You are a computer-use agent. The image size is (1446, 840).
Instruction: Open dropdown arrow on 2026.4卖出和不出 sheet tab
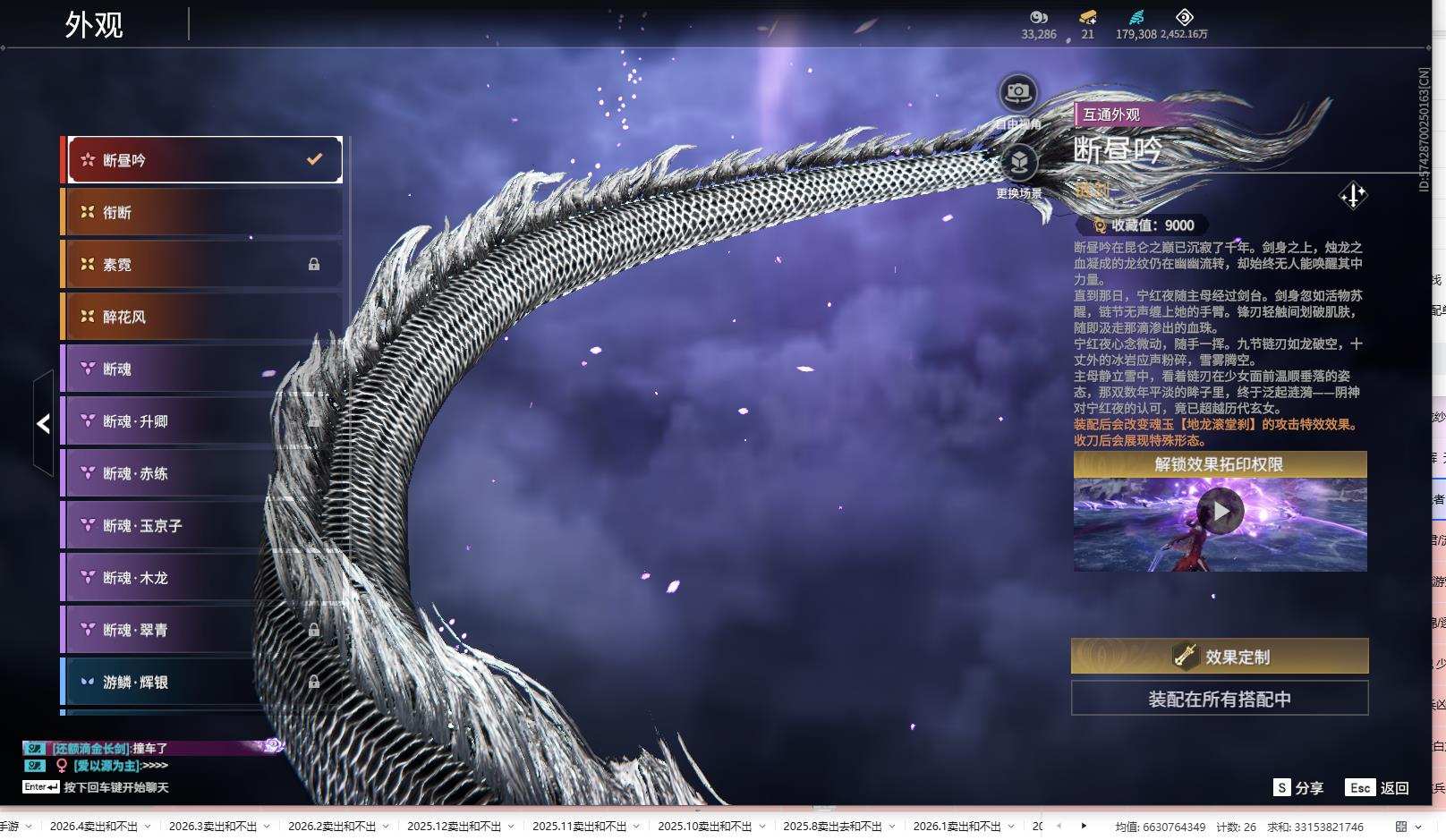[148, 827]
